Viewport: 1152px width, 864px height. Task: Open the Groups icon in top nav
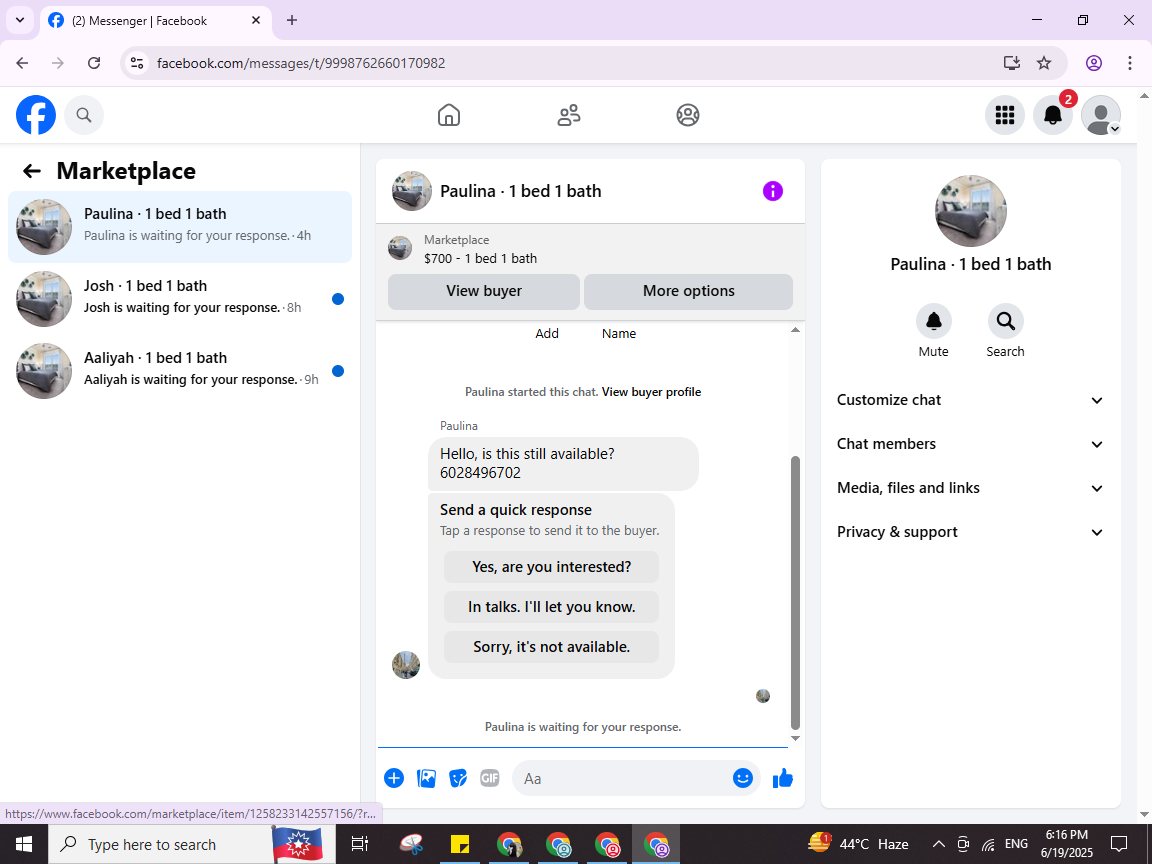coord(688,115)
